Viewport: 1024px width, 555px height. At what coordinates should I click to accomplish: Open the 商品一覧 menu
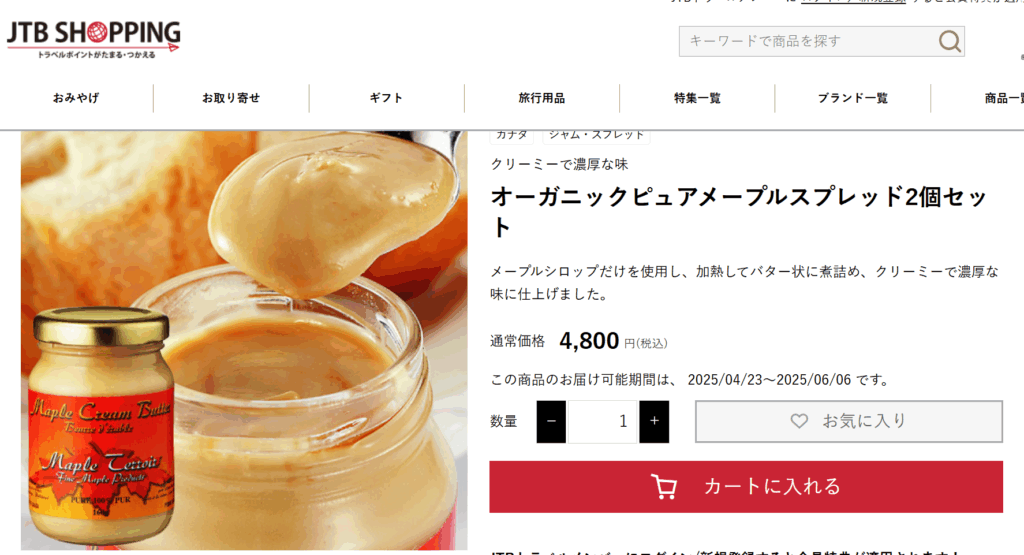(x=1003, y=98)
